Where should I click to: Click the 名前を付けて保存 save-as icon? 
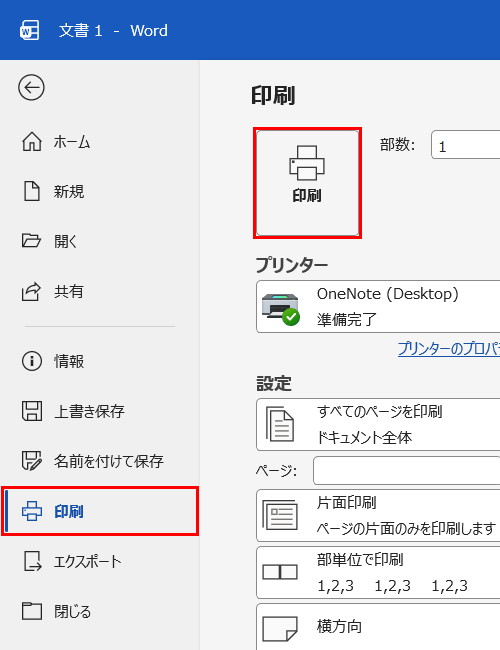pos(32,461)
